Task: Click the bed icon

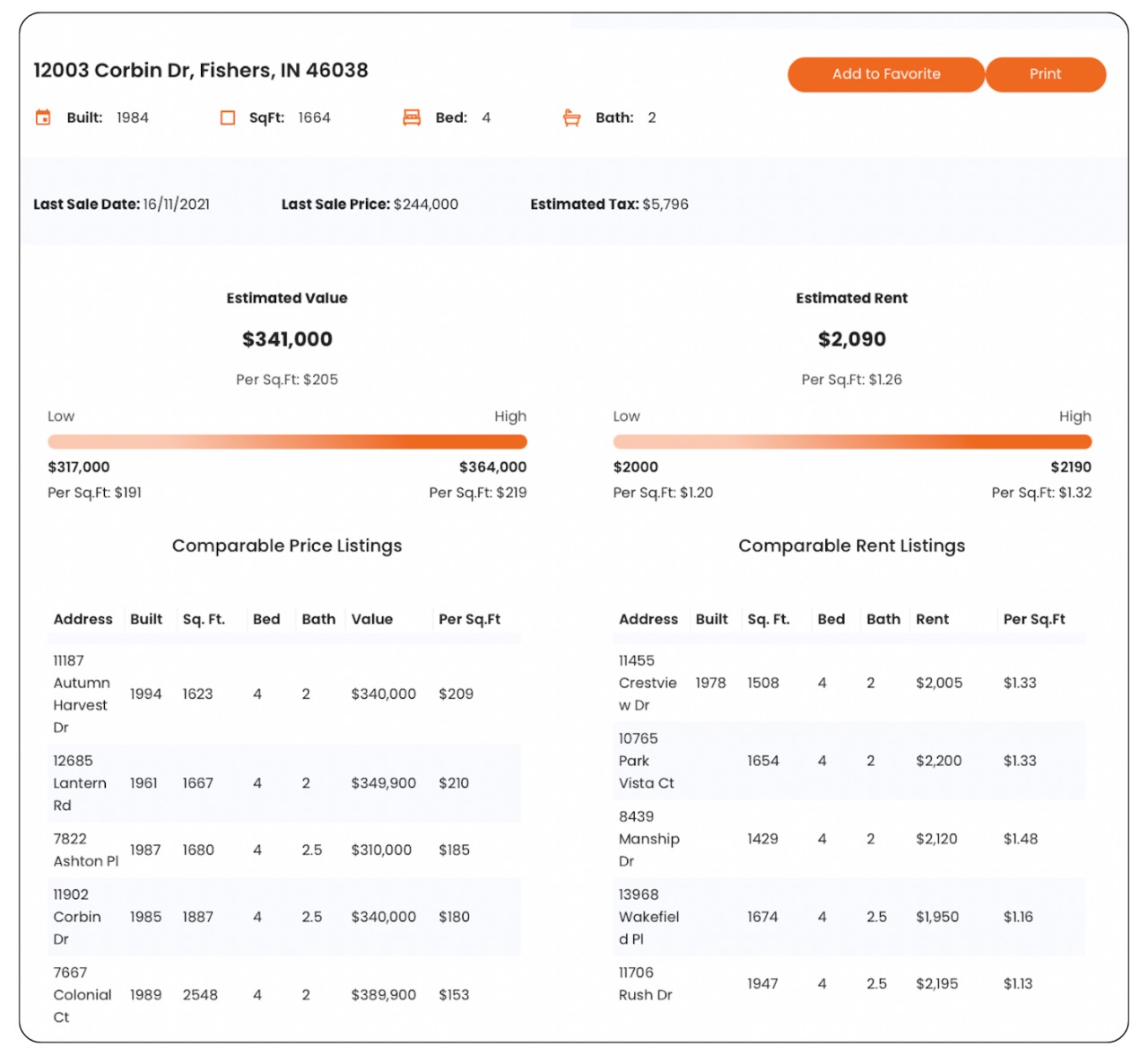Action: [x=412, y=118]
